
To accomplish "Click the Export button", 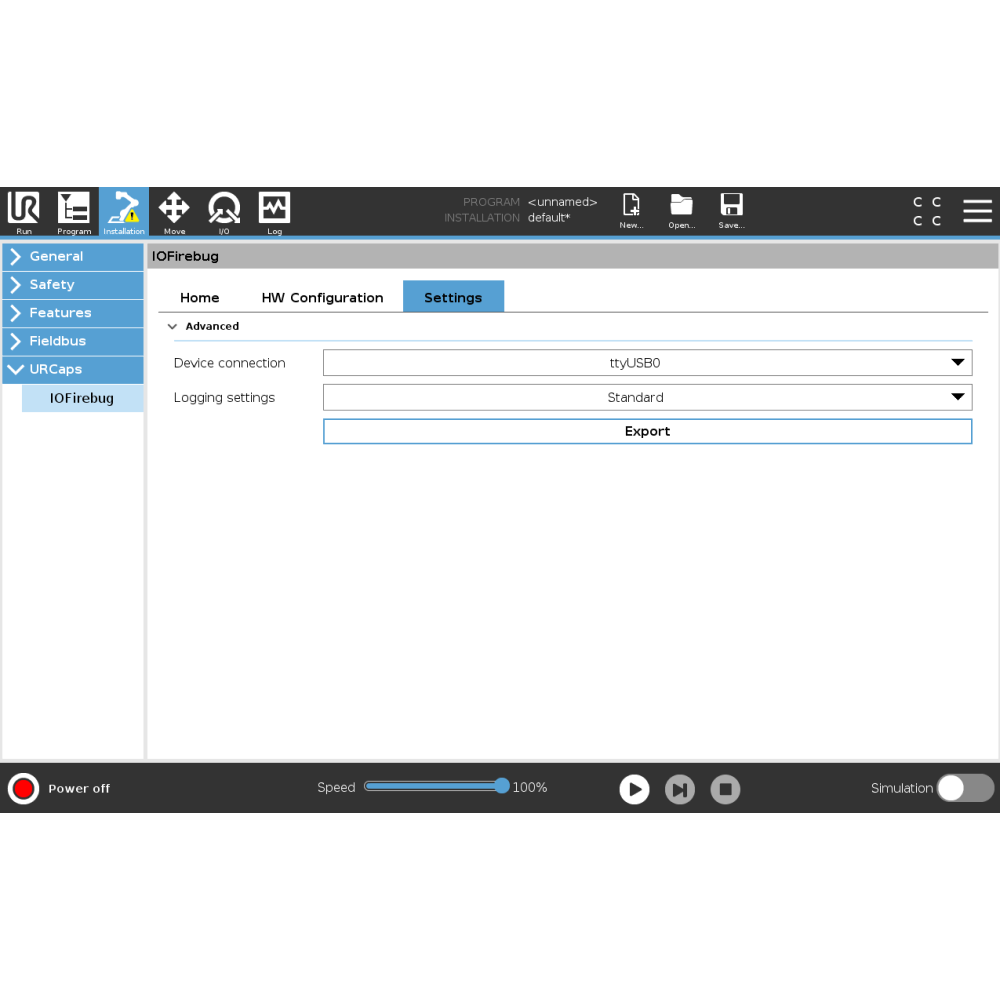I will (647, 431).
